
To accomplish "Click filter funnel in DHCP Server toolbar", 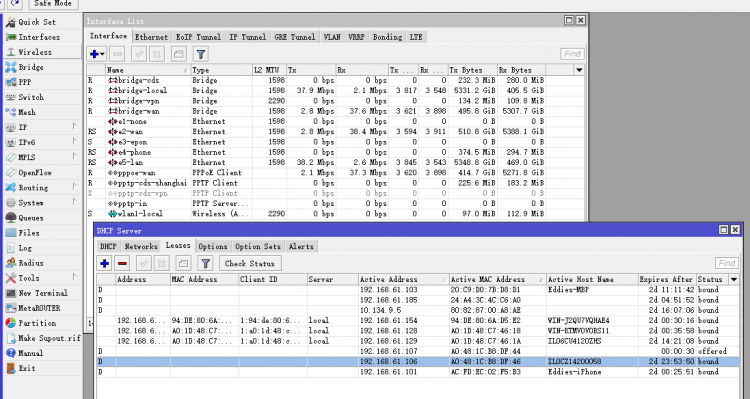I will point(205,263).
